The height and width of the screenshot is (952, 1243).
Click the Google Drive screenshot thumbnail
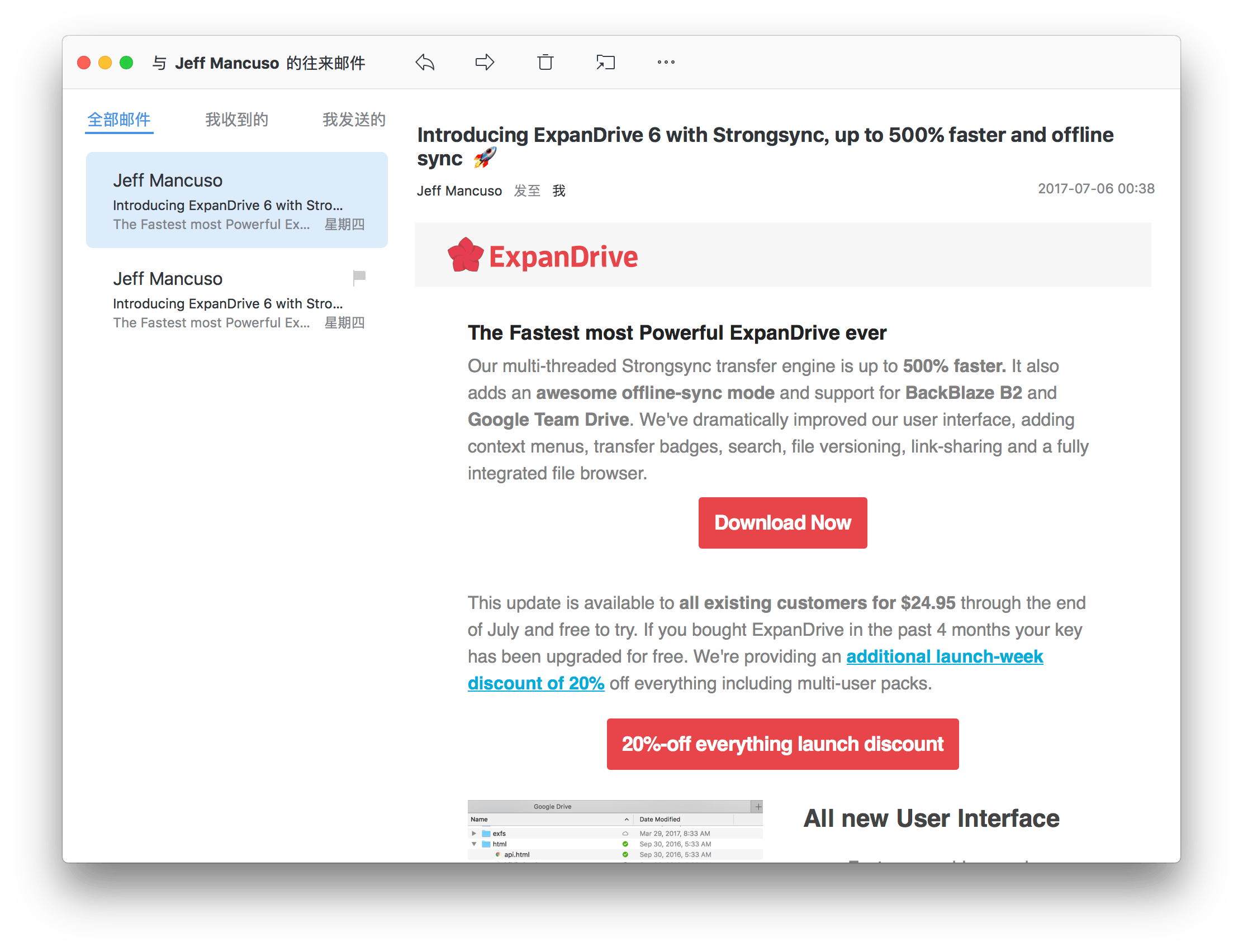615,830
